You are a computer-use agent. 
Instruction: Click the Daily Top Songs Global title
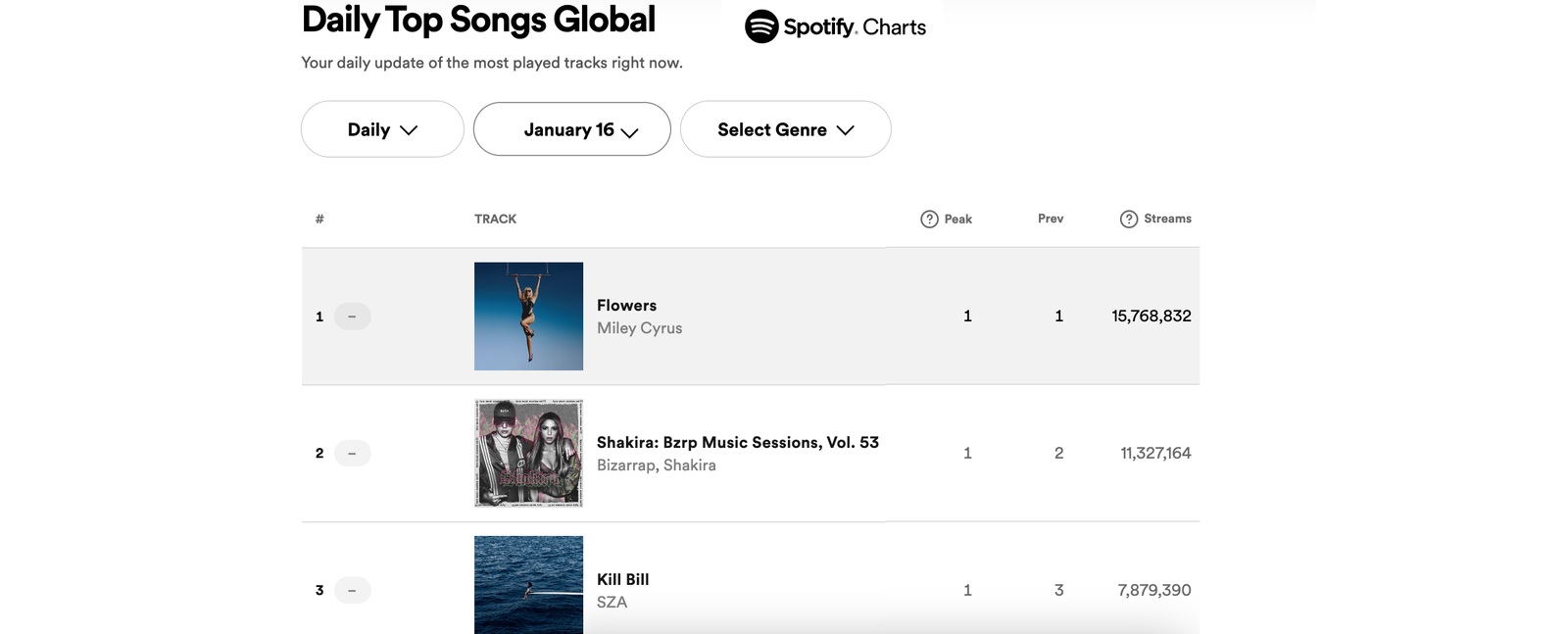(478, 20)
